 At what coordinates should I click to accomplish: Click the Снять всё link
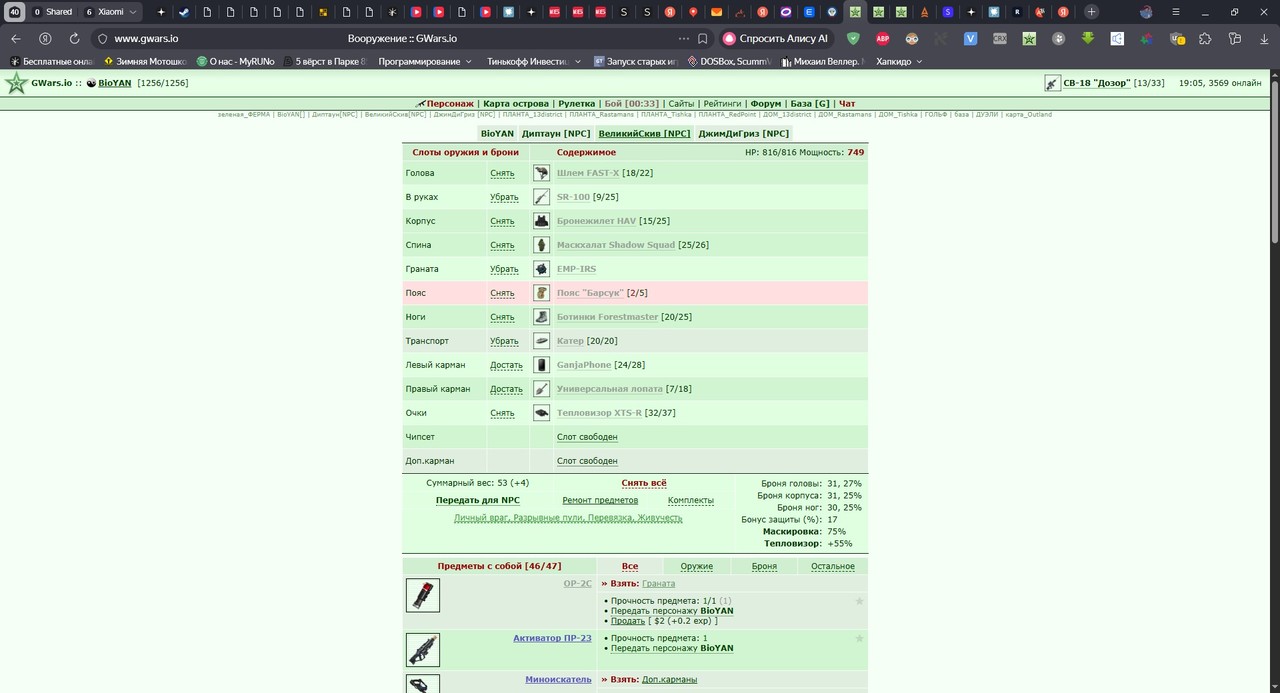tap(644, 483)
